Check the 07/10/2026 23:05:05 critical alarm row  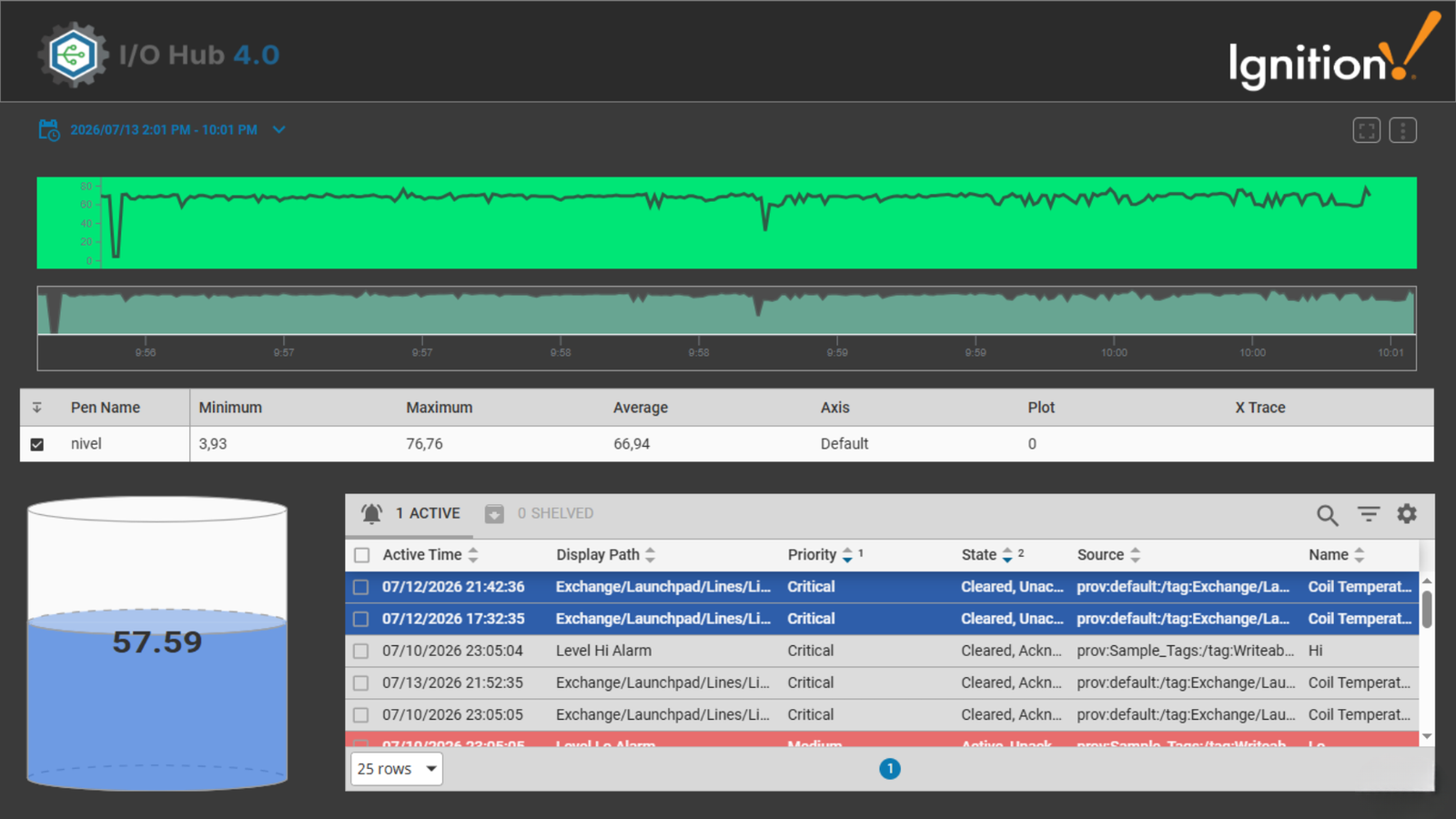[361, 714]
